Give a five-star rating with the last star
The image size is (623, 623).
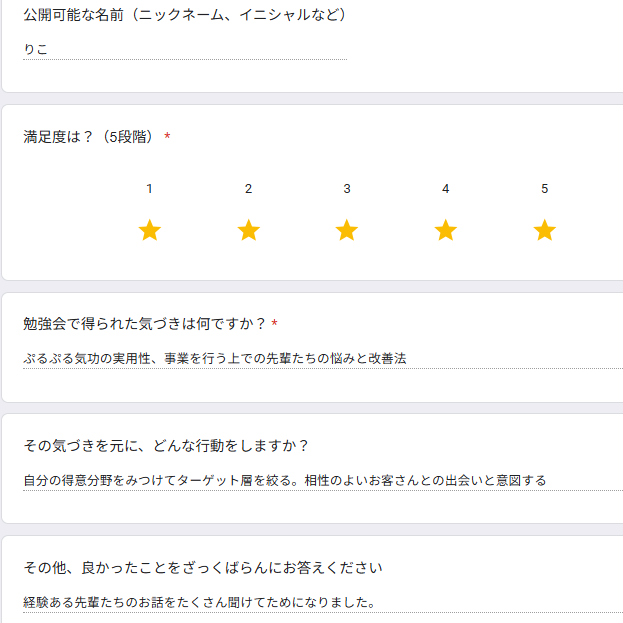tap(545, 231)
